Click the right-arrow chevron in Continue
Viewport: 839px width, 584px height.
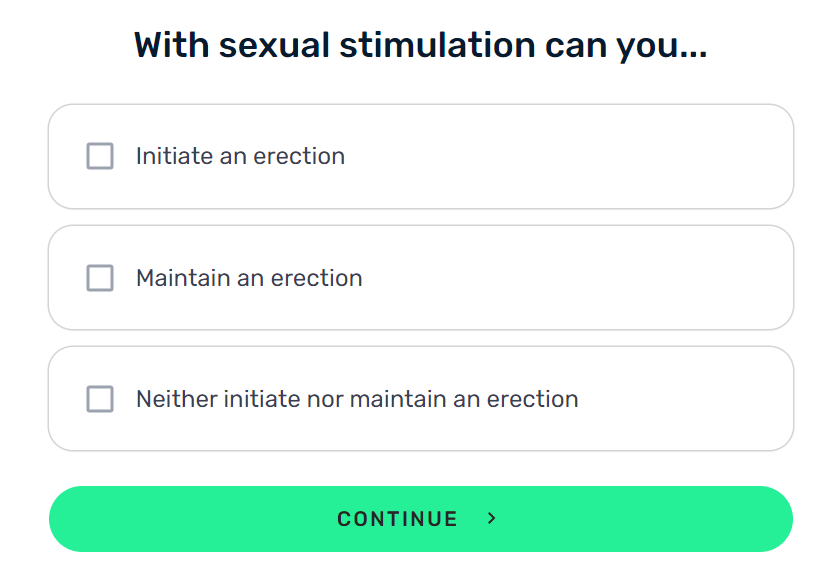tap(492, 518)
